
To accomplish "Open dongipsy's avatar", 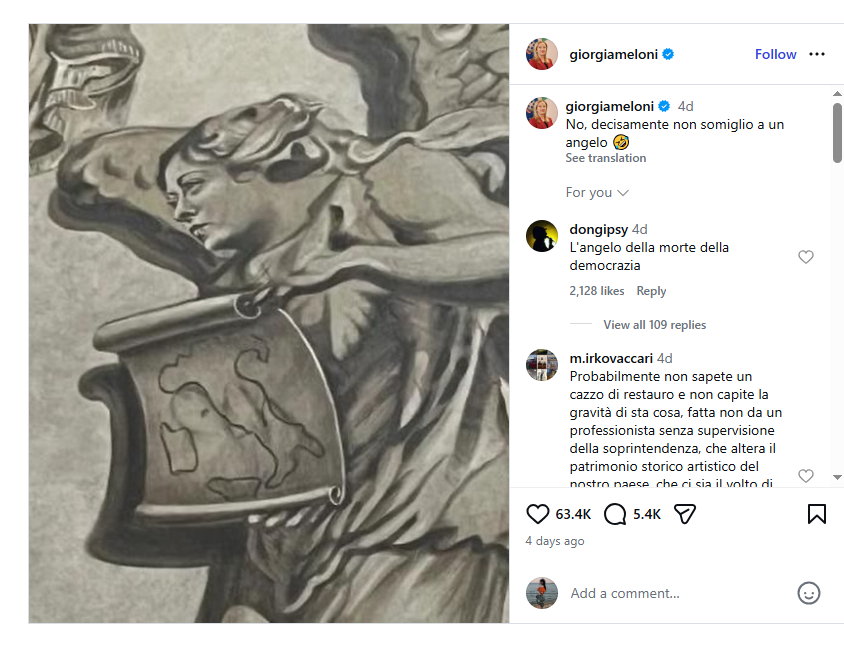I will 541,236.
